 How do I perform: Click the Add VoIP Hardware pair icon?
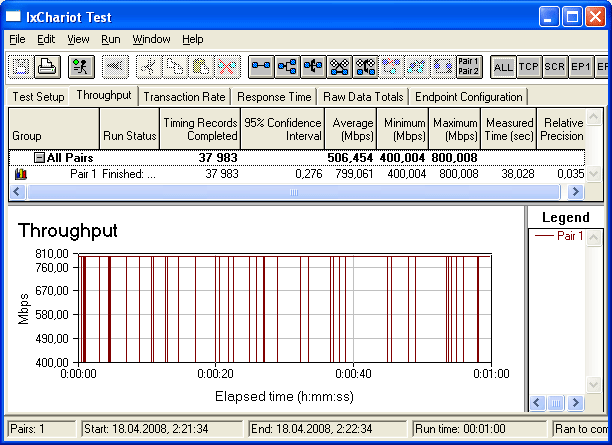[366, 67]
